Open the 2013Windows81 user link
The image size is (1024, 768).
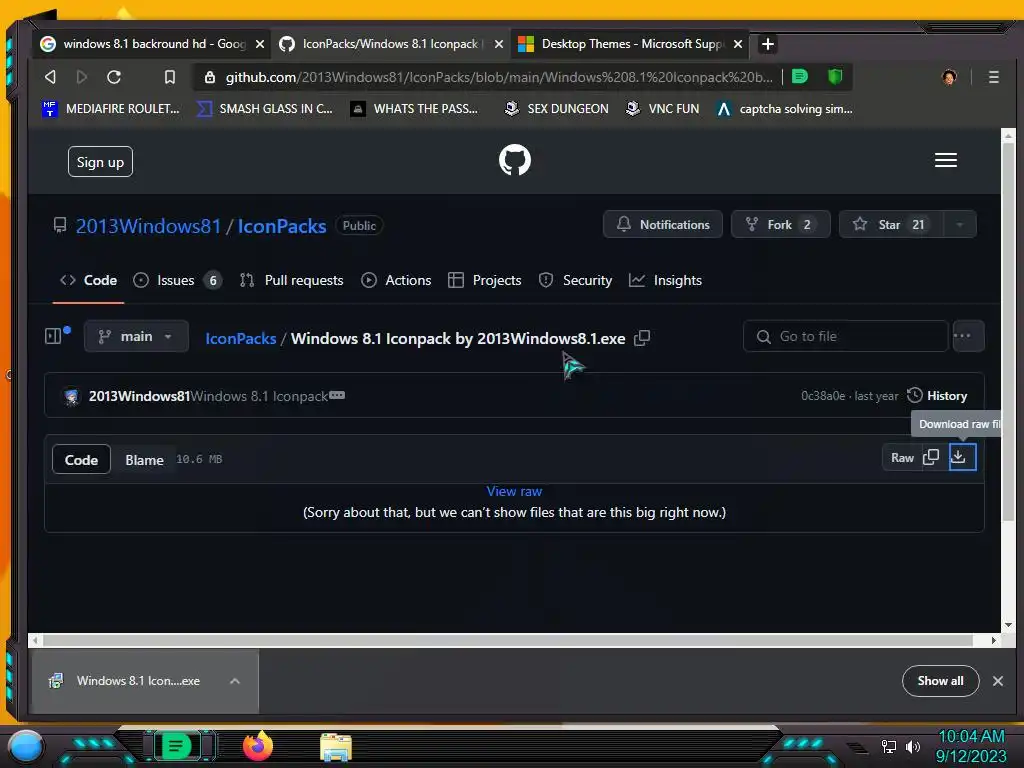(148, 226)
